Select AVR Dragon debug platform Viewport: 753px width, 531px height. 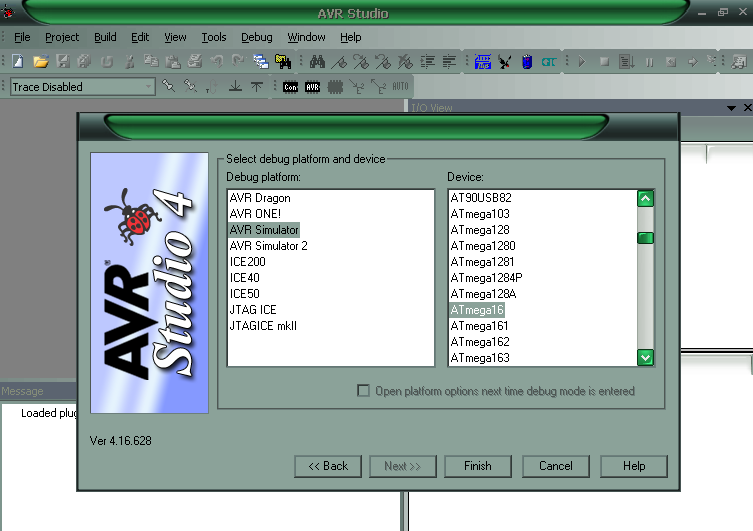260,198
